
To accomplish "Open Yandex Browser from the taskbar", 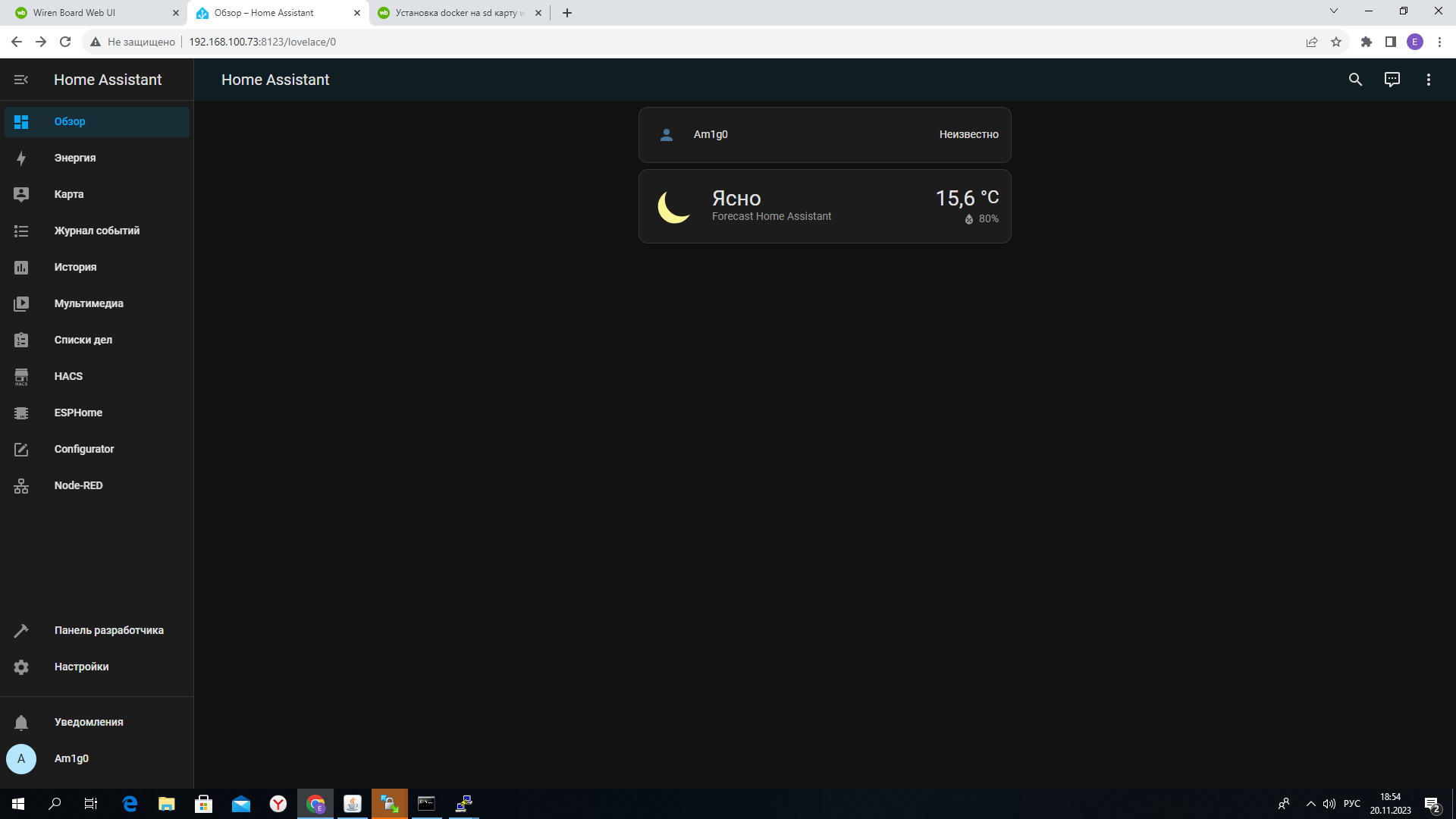I will coord(278,804).
